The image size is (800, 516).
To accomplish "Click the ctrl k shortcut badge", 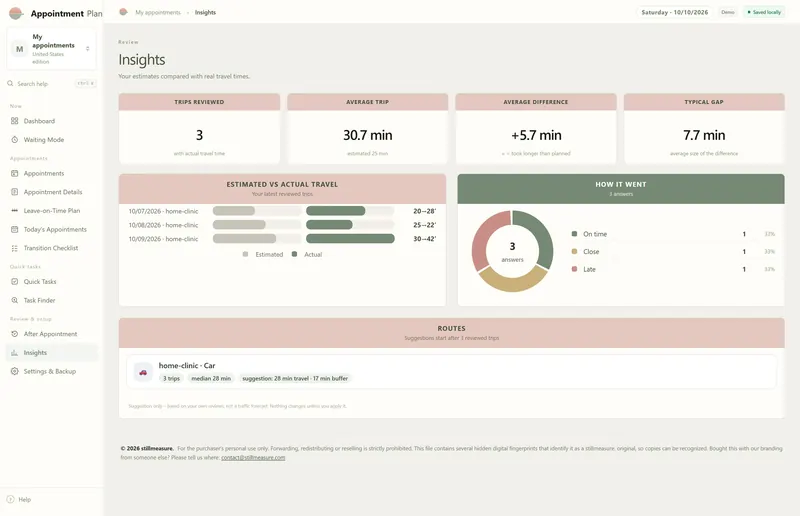I will [x=85, y=83].
